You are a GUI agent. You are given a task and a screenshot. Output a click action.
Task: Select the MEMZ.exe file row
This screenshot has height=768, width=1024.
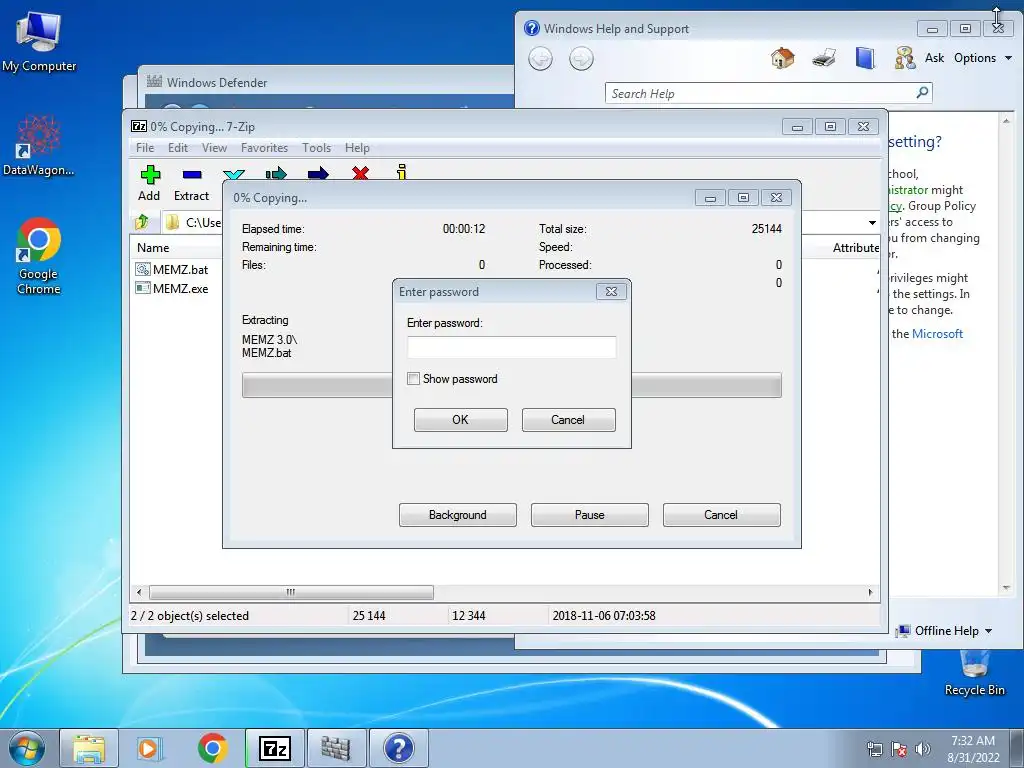[172, 288]
